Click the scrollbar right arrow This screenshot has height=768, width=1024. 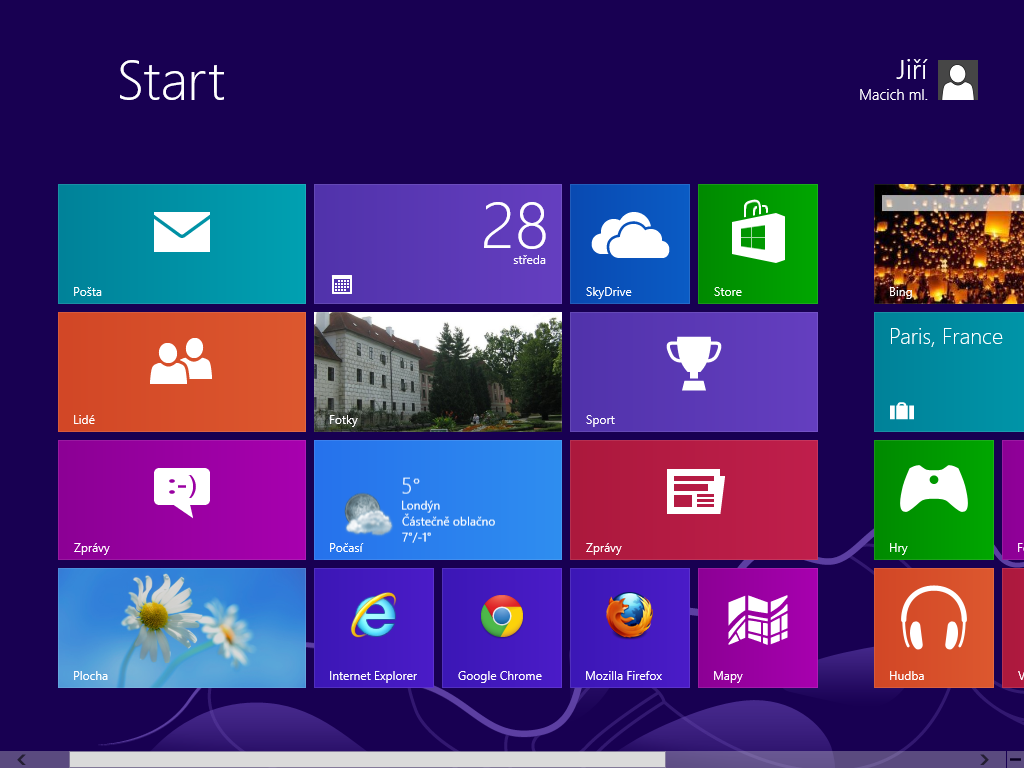(x=984, y=760)
